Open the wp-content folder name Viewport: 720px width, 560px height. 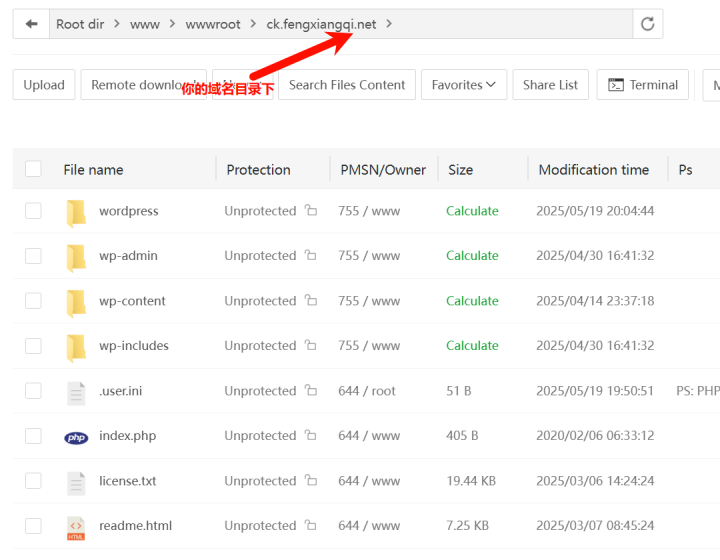pos(132,301)
